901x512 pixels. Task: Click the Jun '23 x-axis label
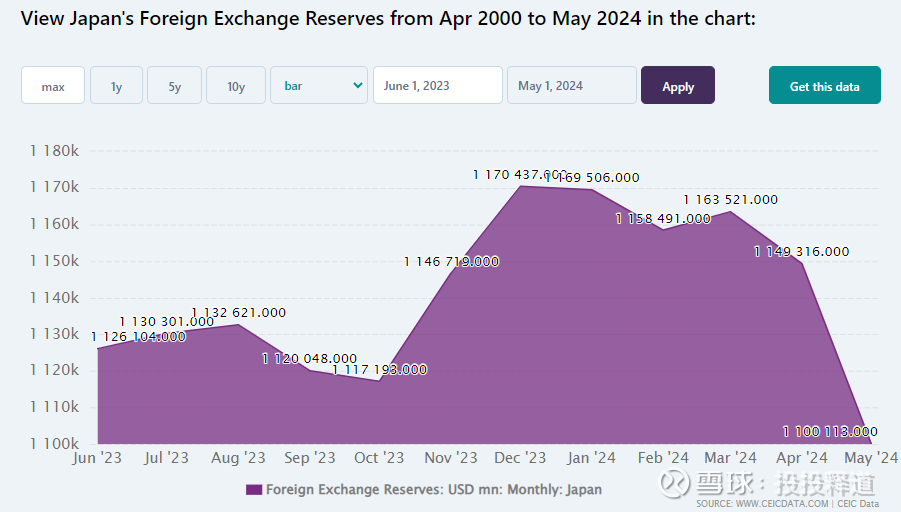[x=97, y=458]
